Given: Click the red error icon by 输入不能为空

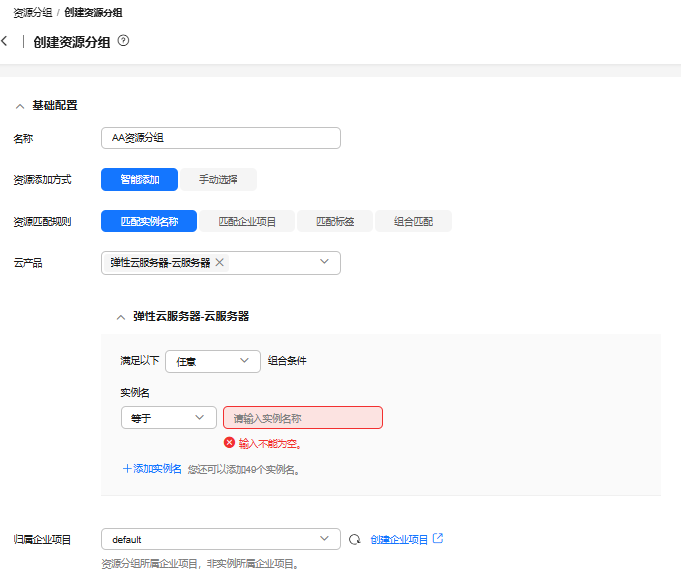Looking at the screenshot, I should point(229,443).
